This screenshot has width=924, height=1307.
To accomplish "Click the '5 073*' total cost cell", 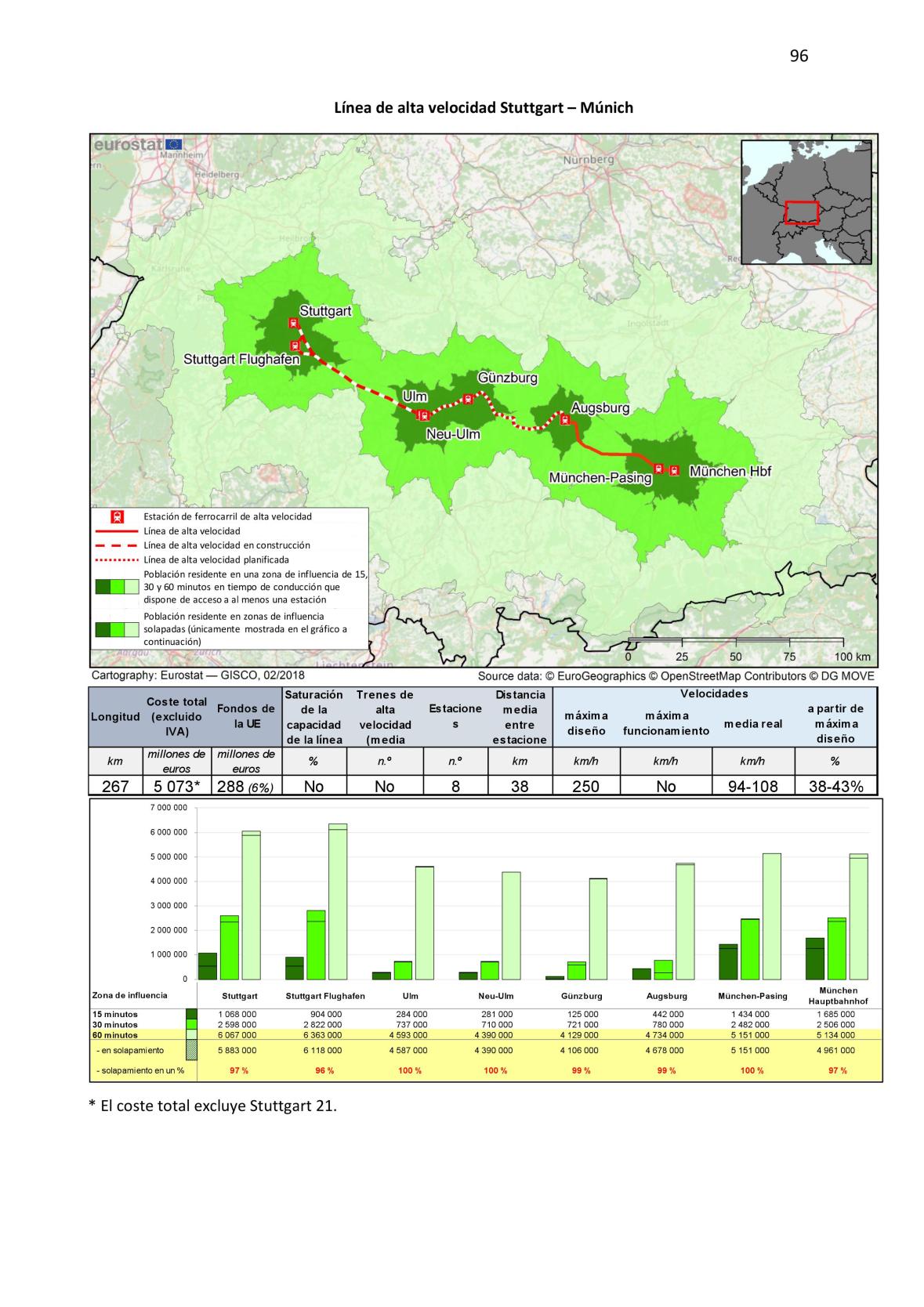I will point(176,786).
